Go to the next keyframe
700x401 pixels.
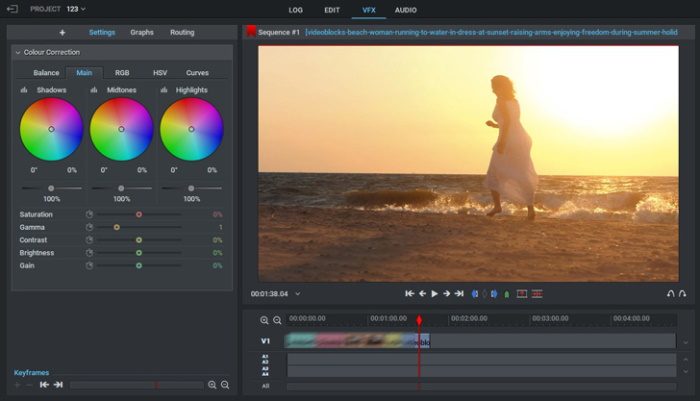tap(58, 385)
